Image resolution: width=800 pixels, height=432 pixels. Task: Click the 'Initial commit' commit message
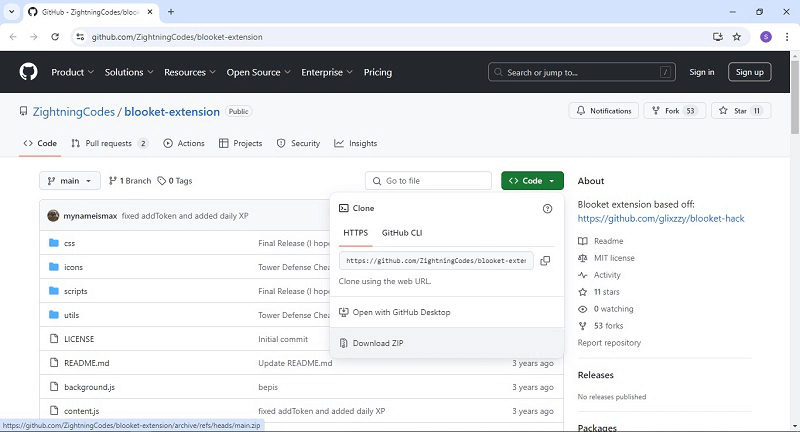point(283,339)
